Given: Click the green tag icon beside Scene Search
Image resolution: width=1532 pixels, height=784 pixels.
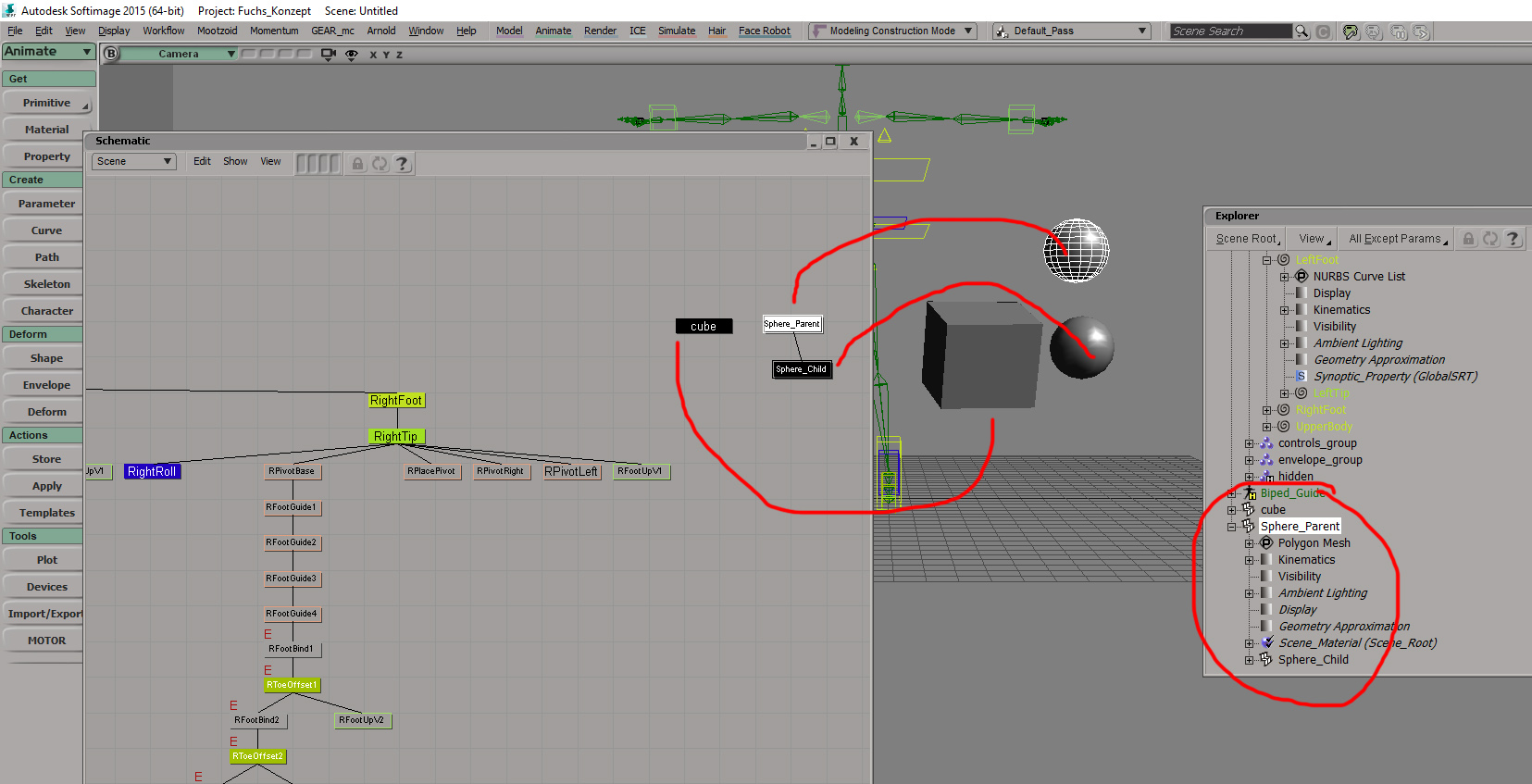Looking at the screenshot, I should (1351, 31).
